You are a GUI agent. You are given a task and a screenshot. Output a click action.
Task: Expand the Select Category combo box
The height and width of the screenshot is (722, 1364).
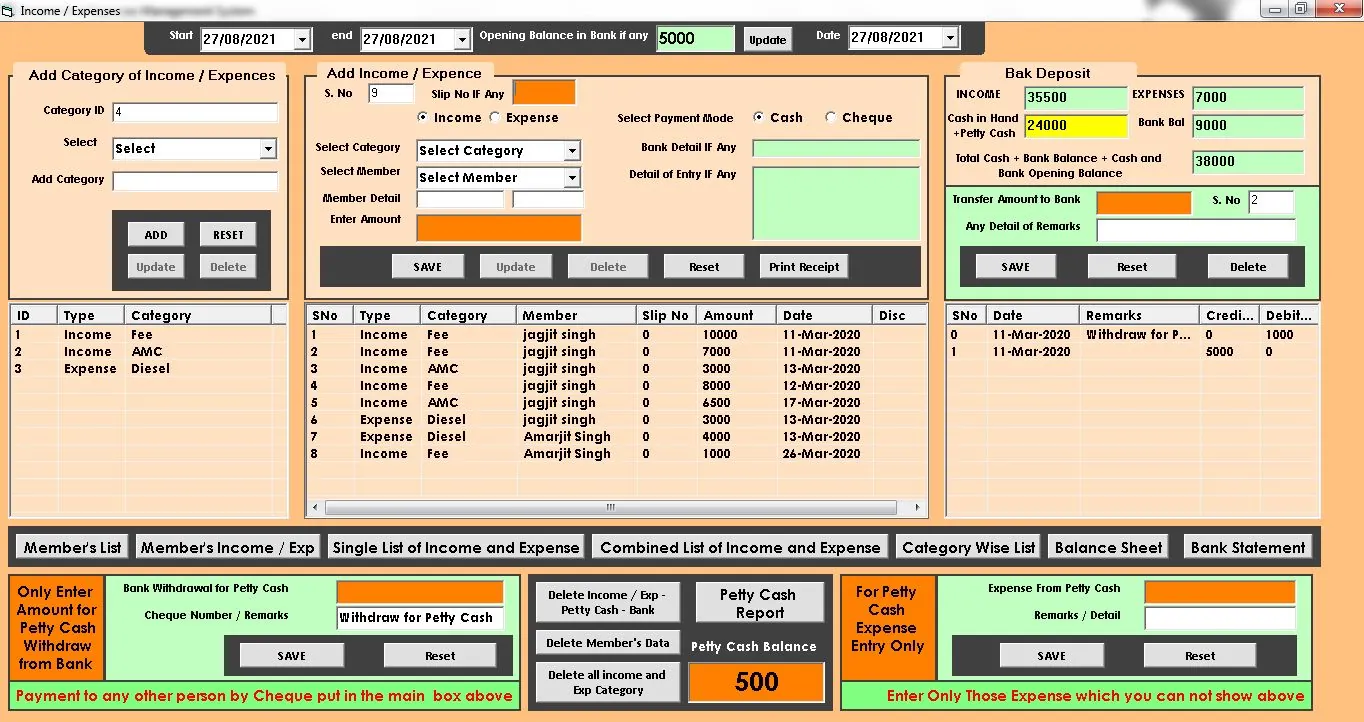pos(571,151)
